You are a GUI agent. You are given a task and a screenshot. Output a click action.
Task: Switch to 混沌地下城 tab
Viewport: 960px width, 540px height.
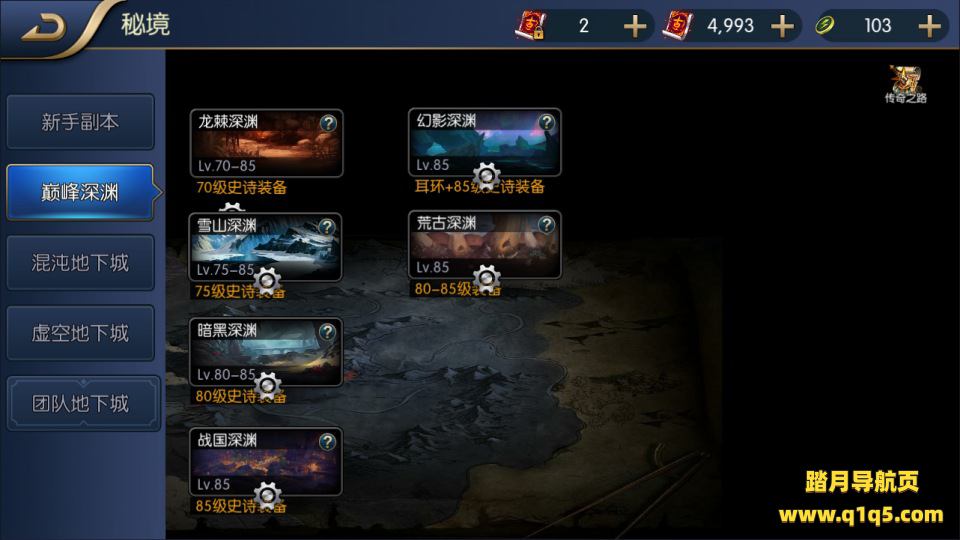[x=80, y=263]
